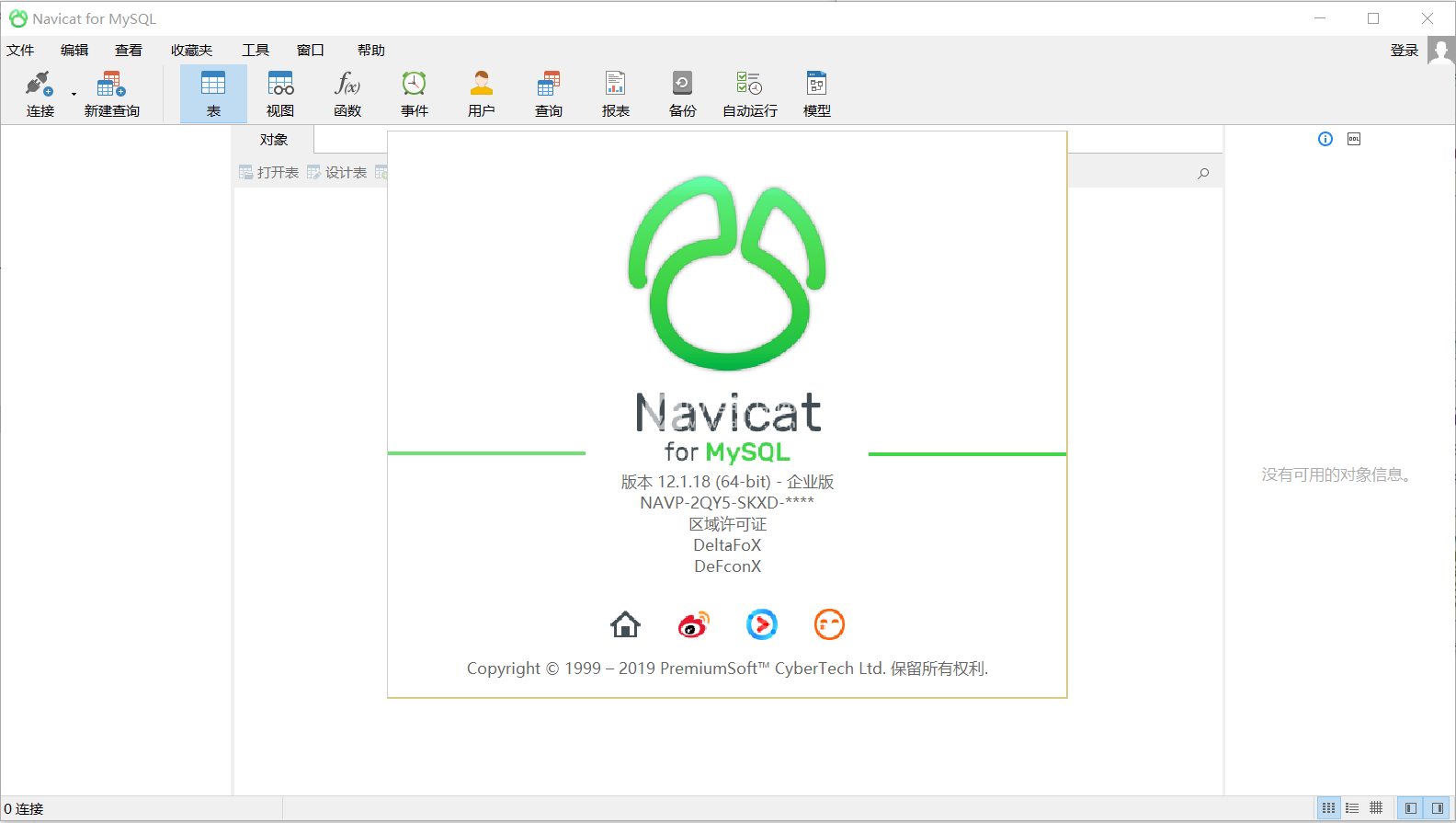Click the Navicat logo in About dialog

(x=727, y=273)
